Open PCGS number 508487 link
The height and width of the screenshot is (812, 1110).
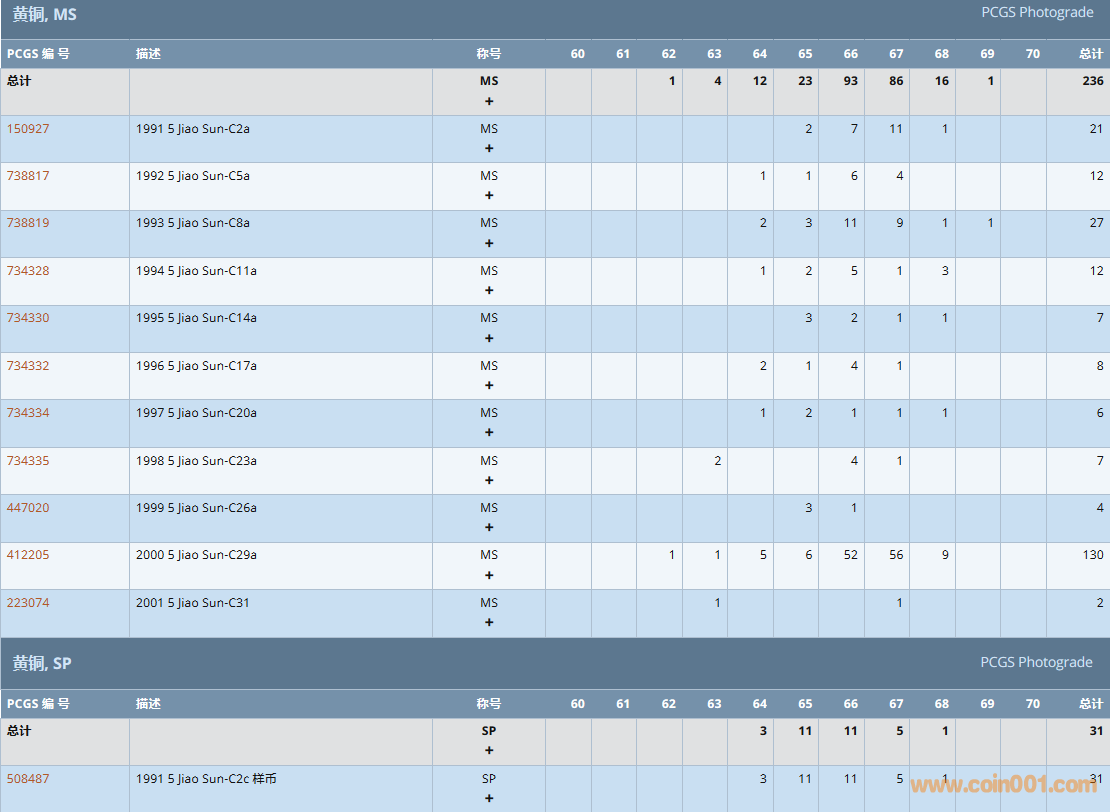28,779
